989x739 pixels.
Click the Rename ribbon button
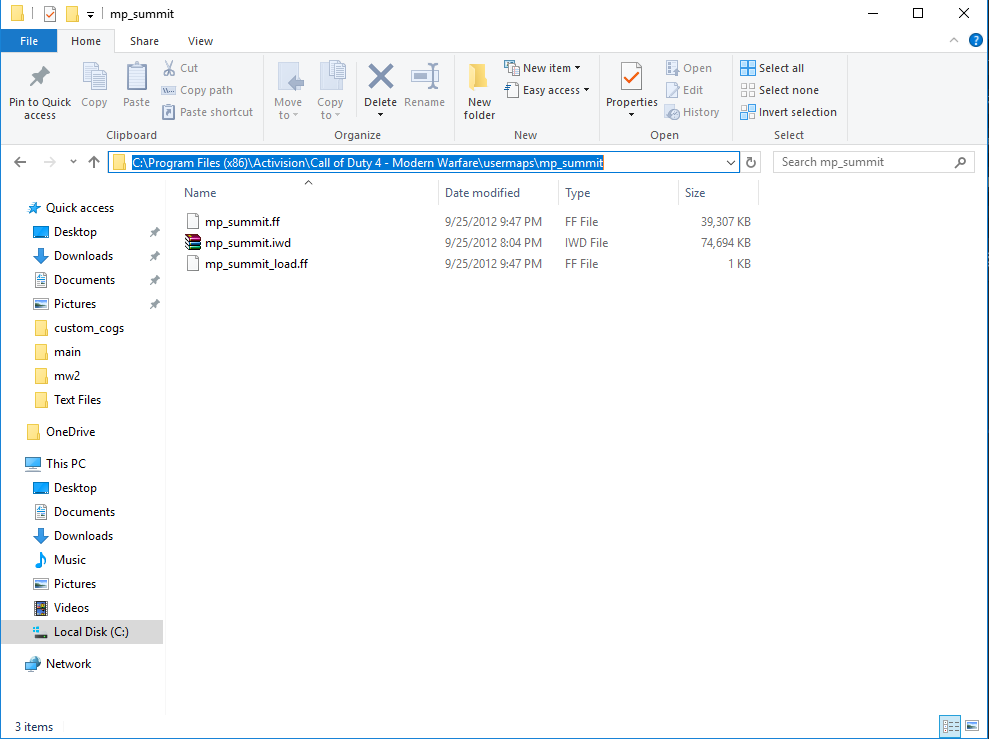tap(424, 85)
